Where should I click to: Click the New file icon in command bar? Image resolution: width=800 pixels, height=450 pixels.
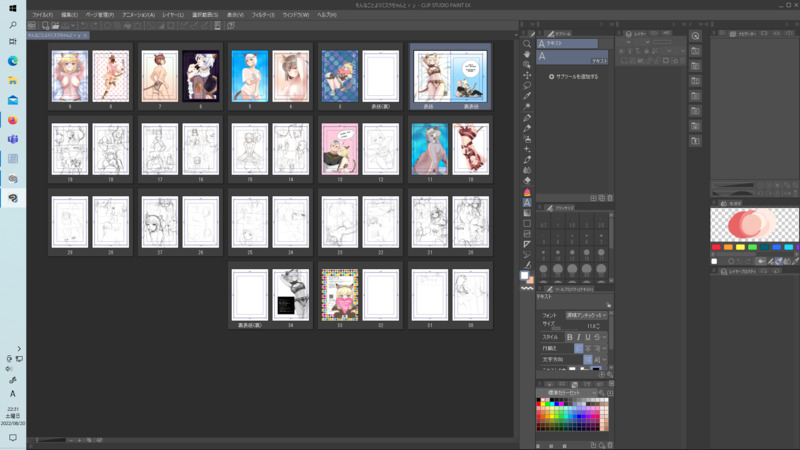pos(45,26)
